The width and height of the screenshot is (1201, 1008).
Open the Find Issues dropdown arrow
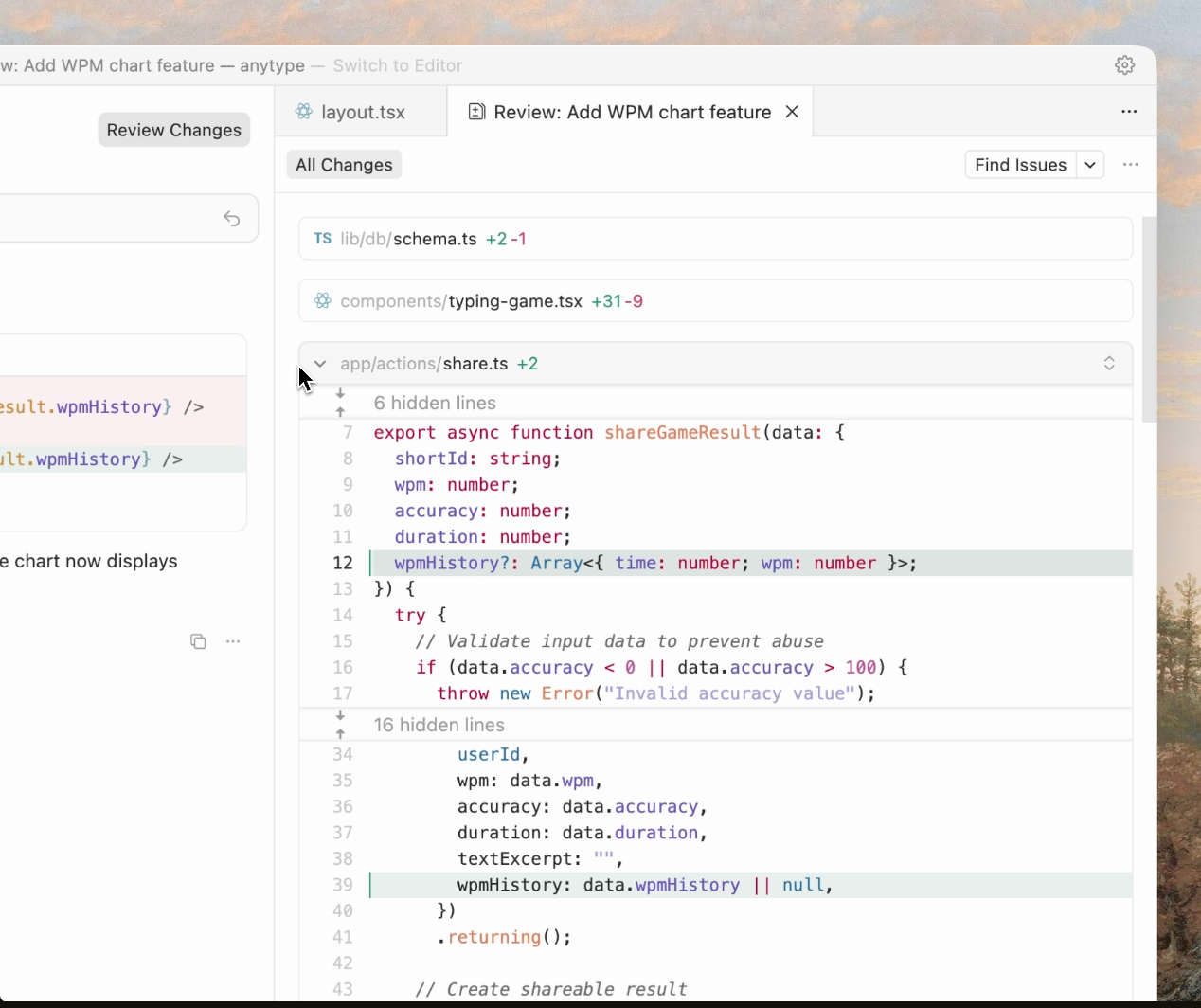click(x=1090, y=165)
